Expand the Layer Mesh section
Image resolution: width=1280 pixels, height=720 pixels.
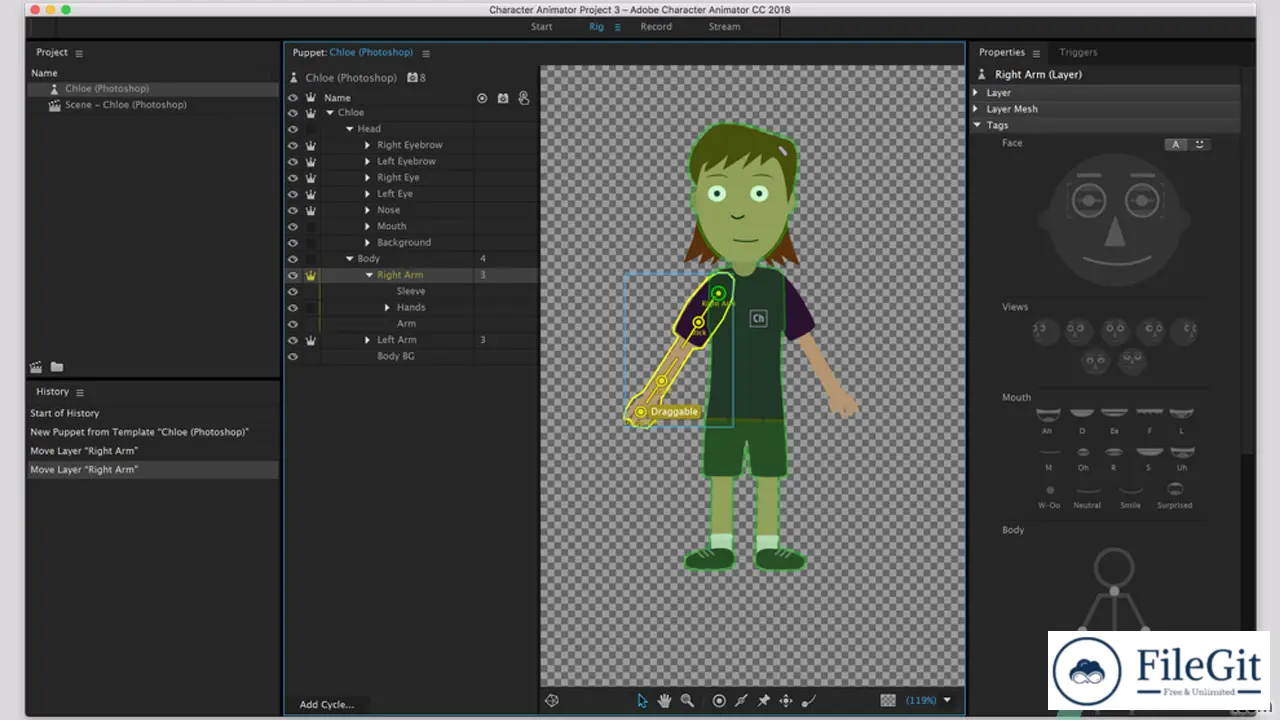[977, 109]
